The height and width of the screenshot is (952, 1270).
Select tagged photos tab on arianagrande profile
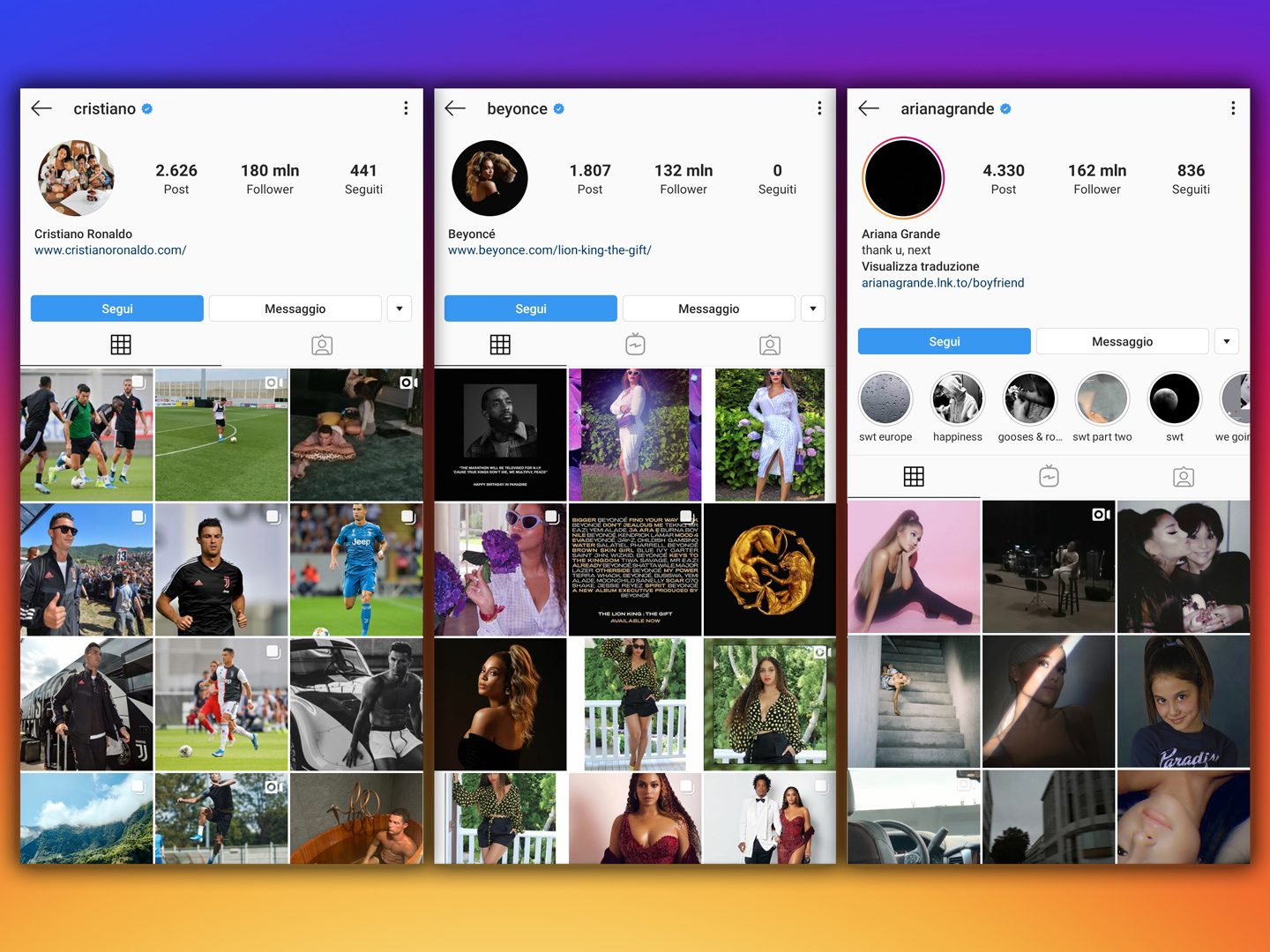coord(1184,477)
